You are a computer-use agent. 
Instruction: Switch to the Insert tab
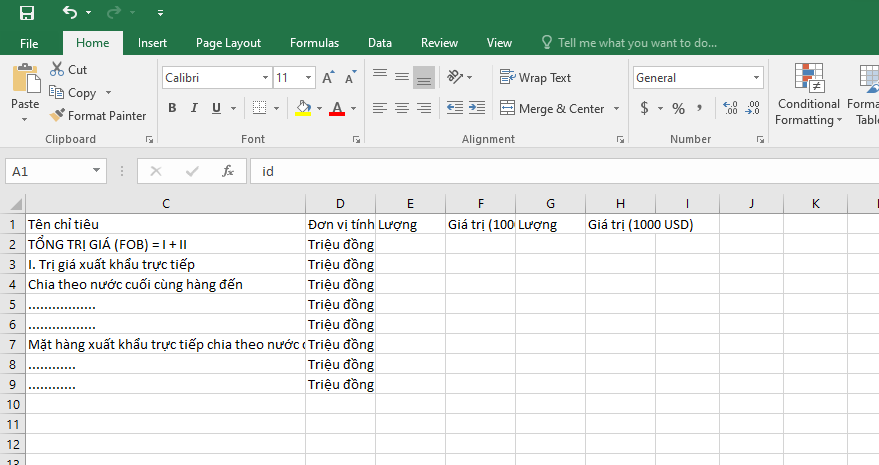(x=152, y=43)
